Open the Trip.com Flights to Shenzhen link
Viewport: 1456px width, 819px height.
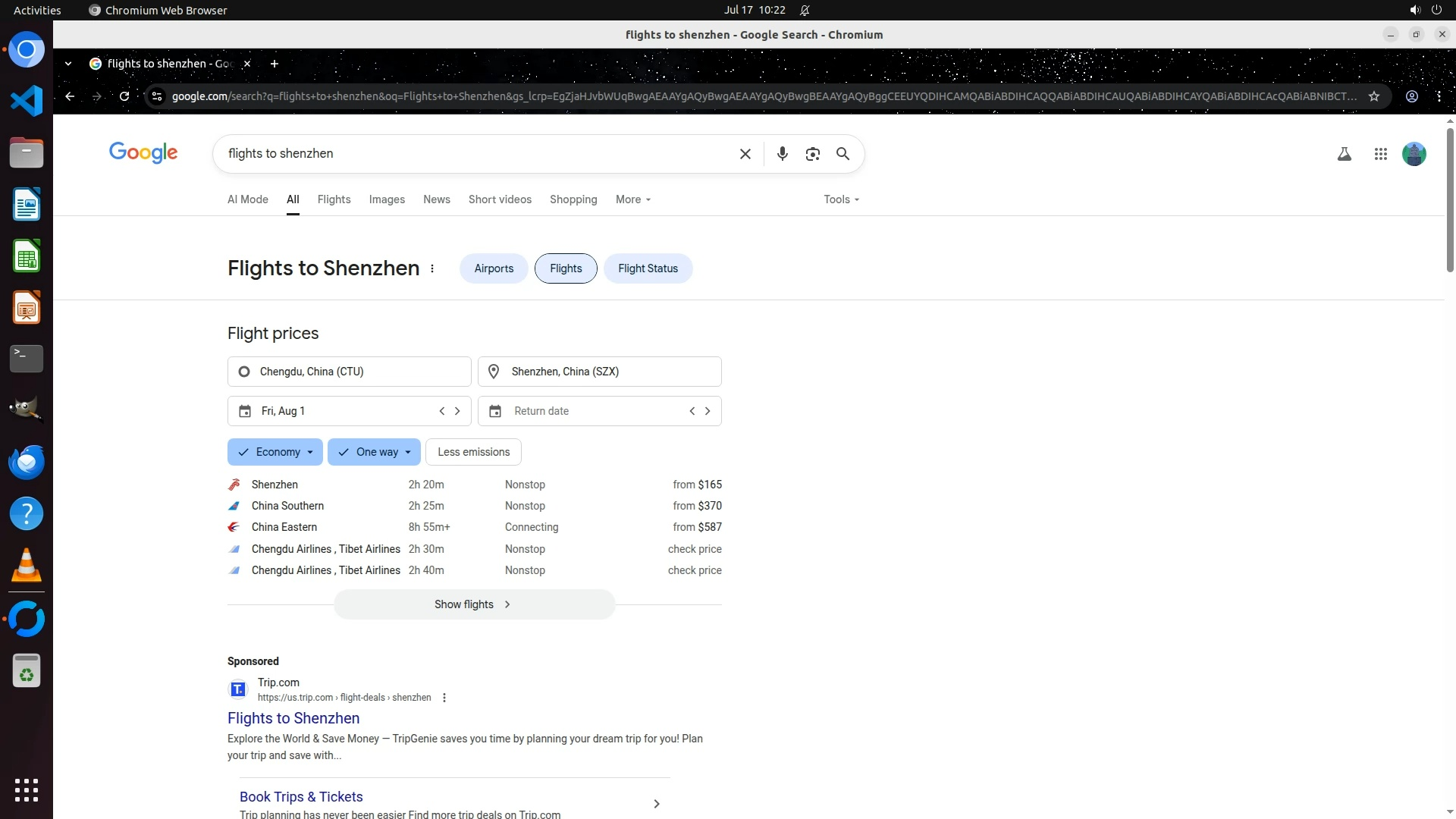point(293,718)
